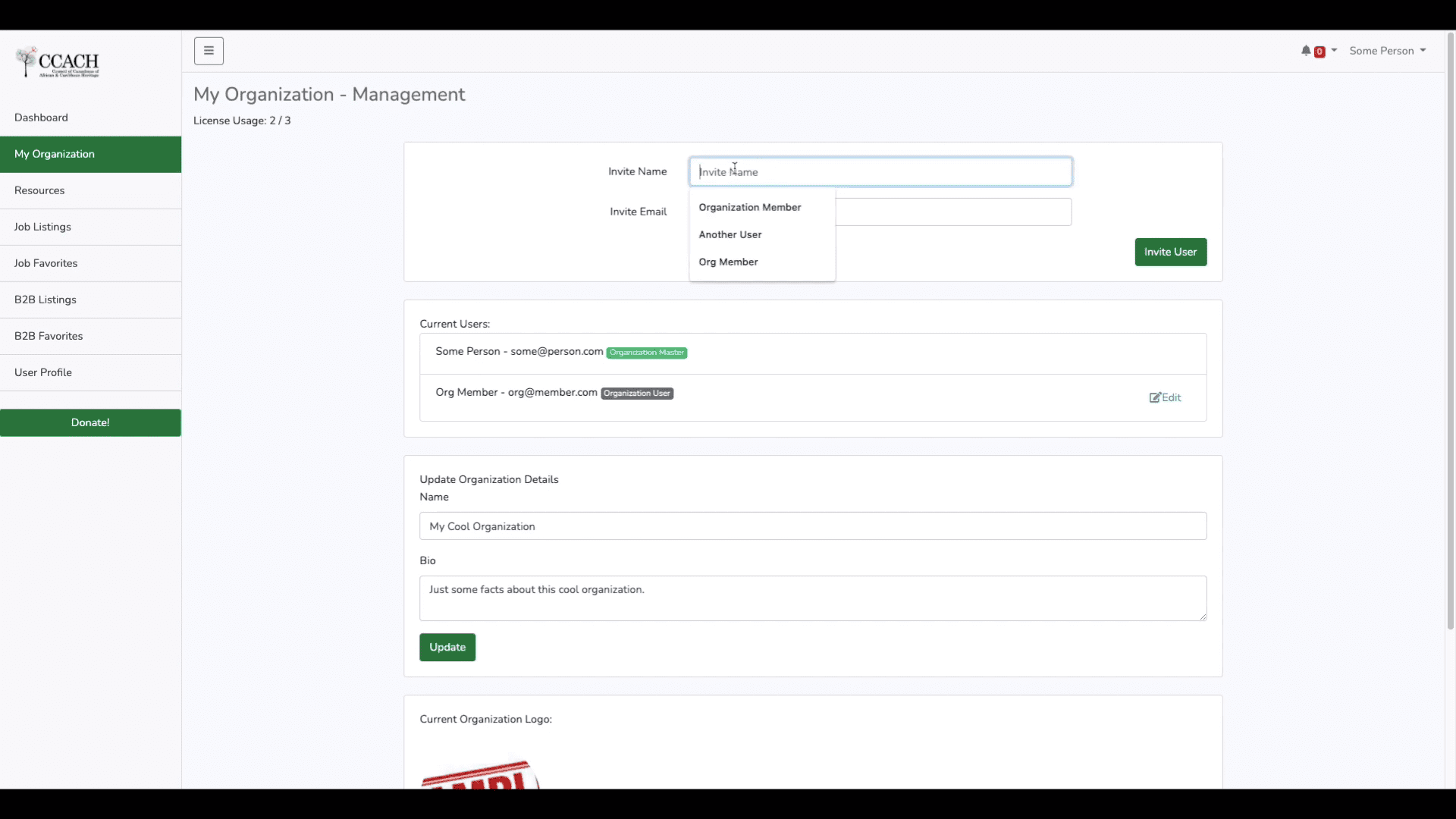Screen dimensions: 1456x819
Task: Click the Donate! button
Action: click(x=90, y=422)
